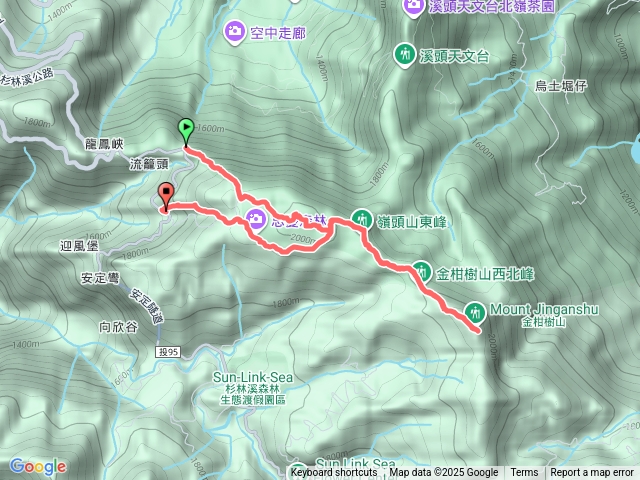Select the 空中走廊 camera icon
The width and height of the screenshot is (640, 480).
[x=234, y=32]
